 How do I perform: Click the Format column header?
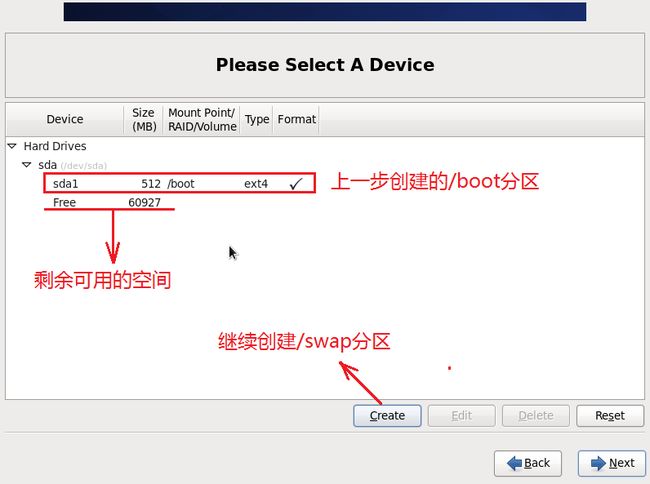click(x=296, y=119)
